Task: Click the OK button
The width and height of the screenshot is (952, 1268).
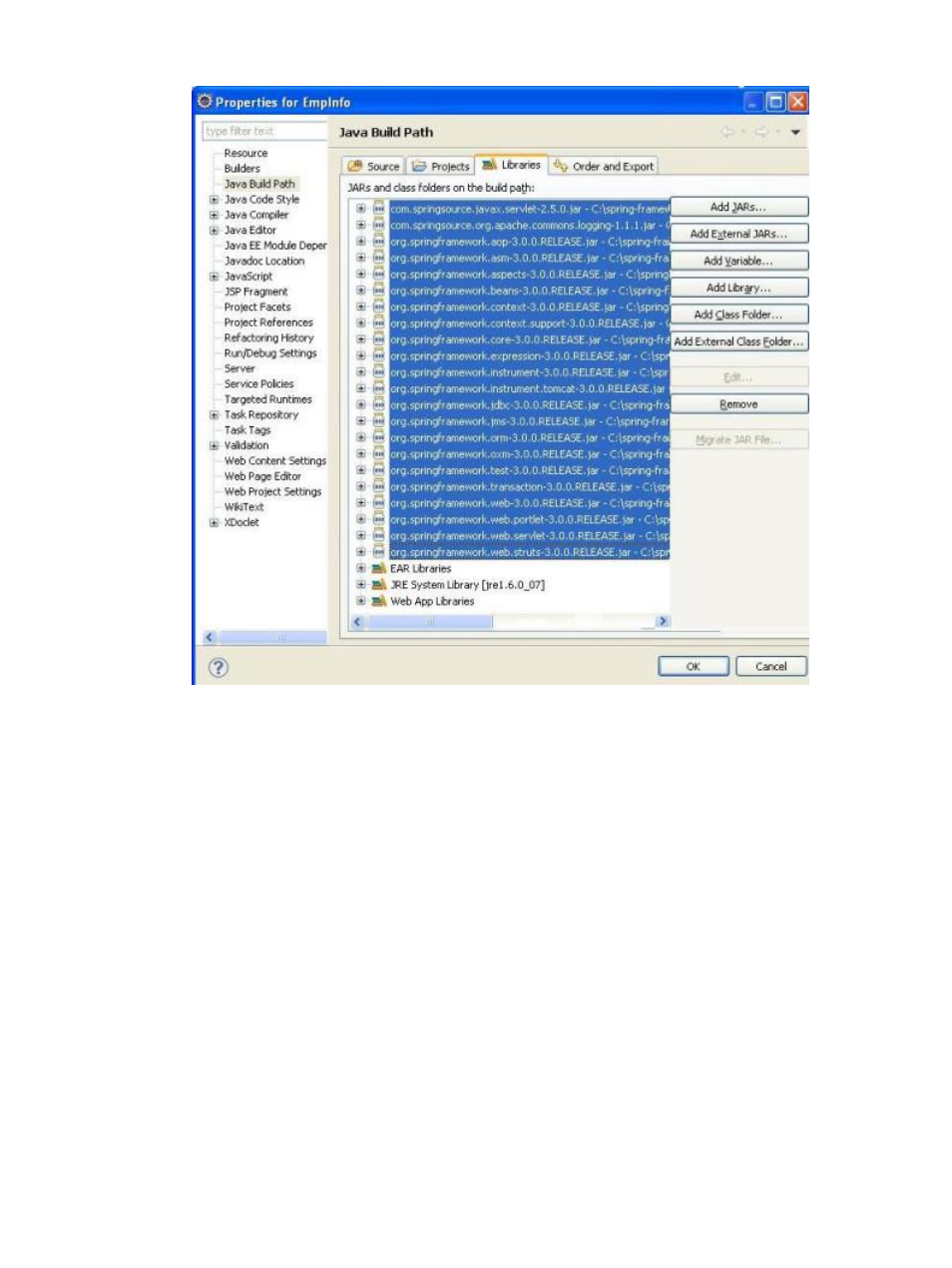Action: click(x=694, y=667)
